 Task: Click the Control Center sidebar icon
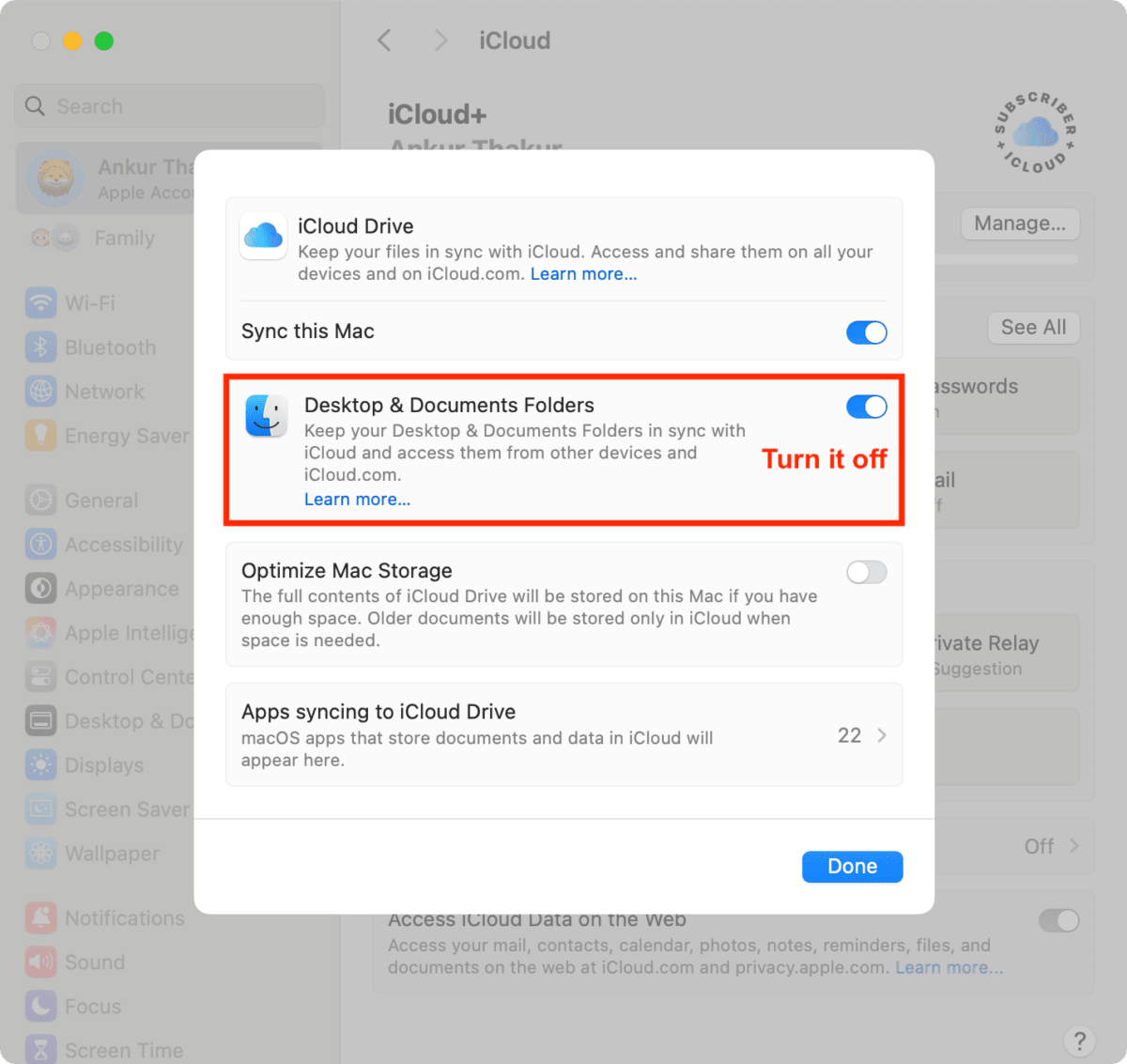(41, 677)
